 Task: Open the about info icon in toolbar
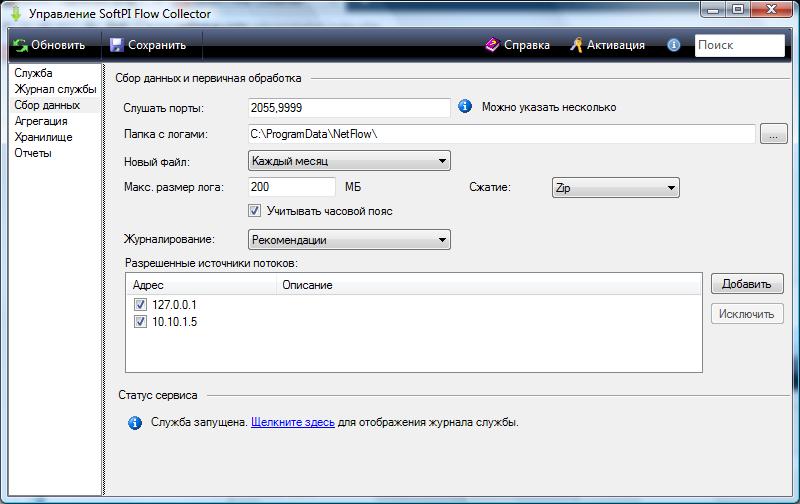(673, 45)
